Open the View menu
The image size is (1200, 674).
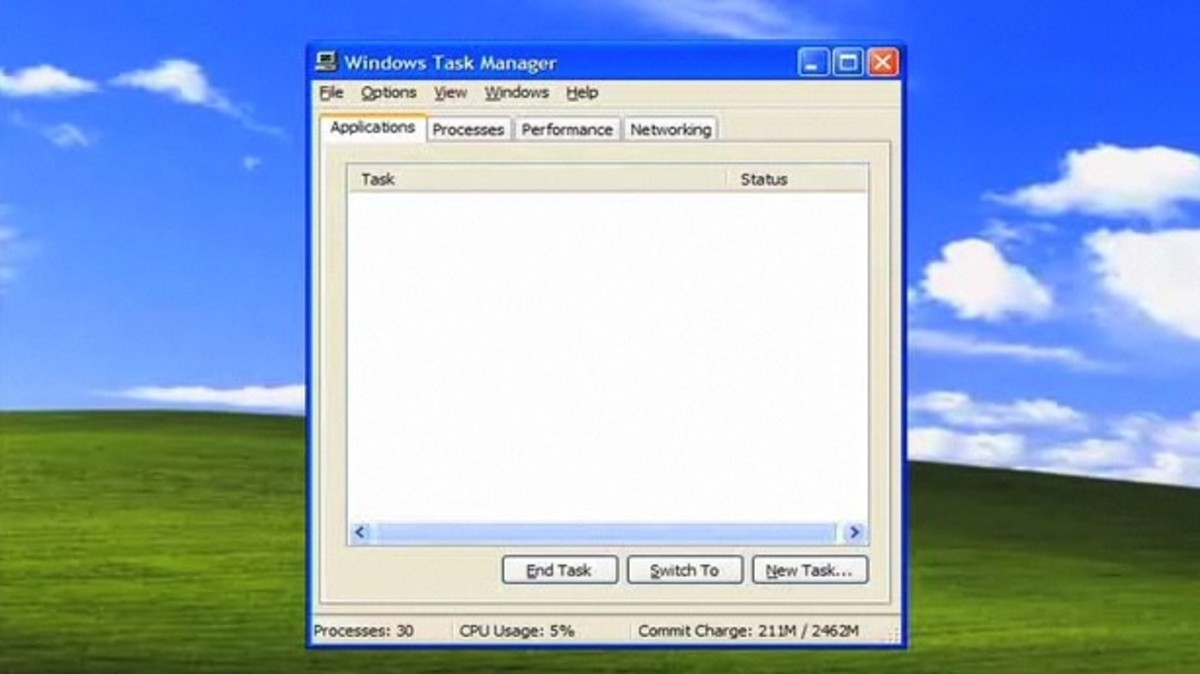click(450, 93)
